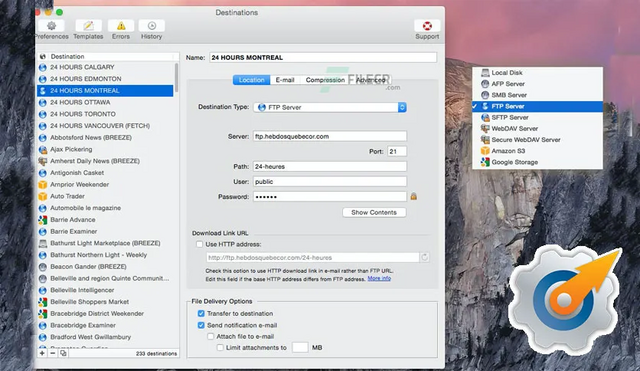The image size is (640, 371).
Task: Switch to the Location tab
Action: 251,80
